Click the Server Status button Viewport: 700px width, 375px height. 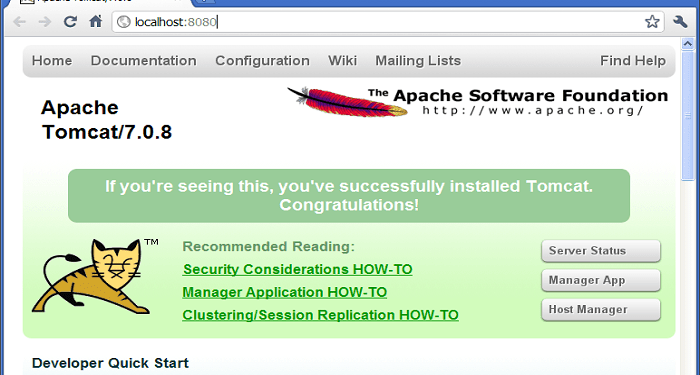pyautogui.click(x=601, y=251)
